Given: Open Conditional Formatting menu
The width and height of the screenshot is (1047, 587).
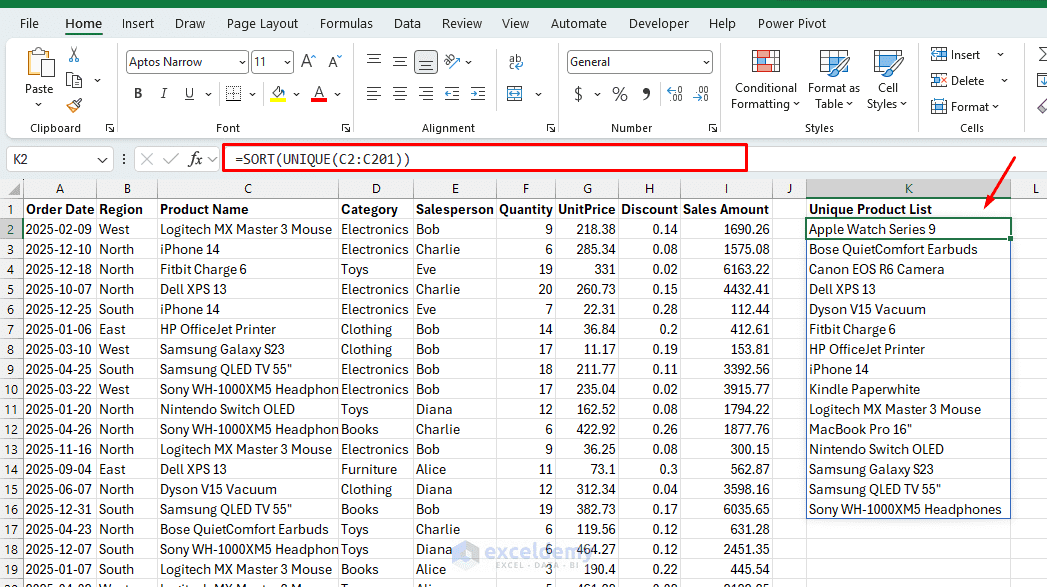Looking at the screenshot, I should pyautogui.click(x=765, y=79).
